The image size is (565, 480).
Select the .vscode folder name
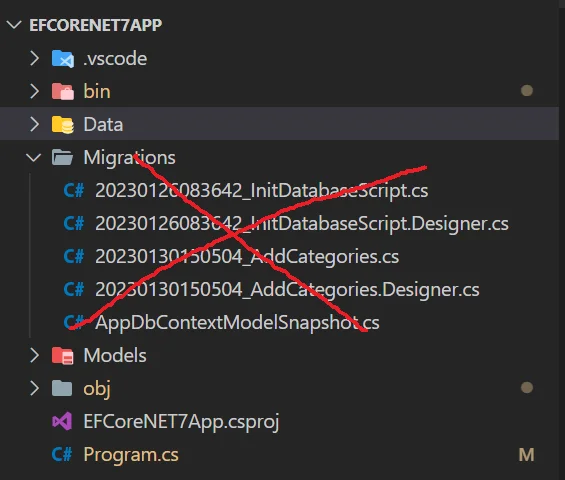click(115, 59)
